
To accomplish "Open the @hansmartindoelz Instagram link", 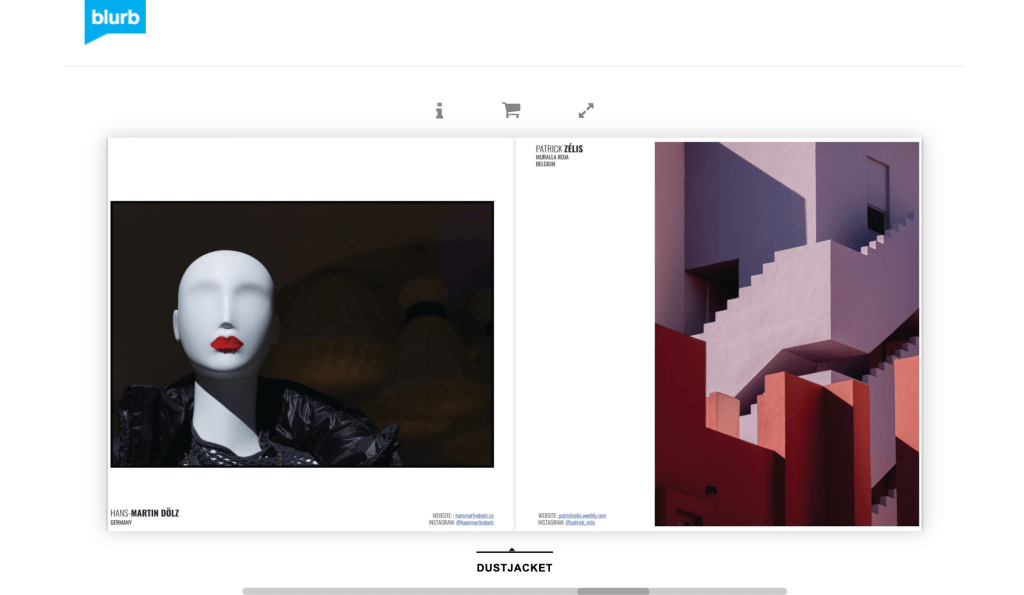I will click(474, 523).
